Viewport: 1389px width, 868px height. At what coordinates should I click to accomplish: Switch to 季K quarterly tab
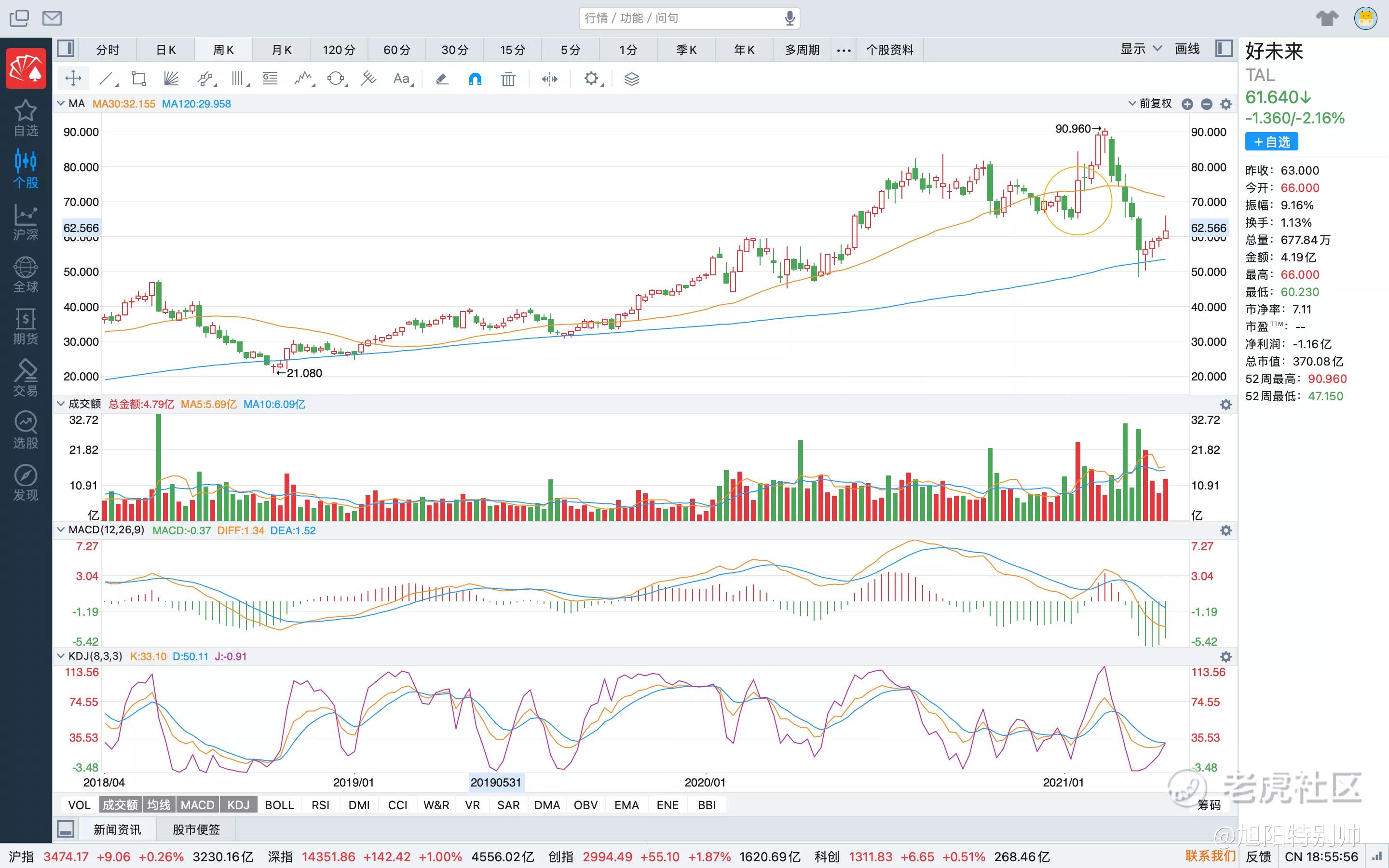[686, 50]
